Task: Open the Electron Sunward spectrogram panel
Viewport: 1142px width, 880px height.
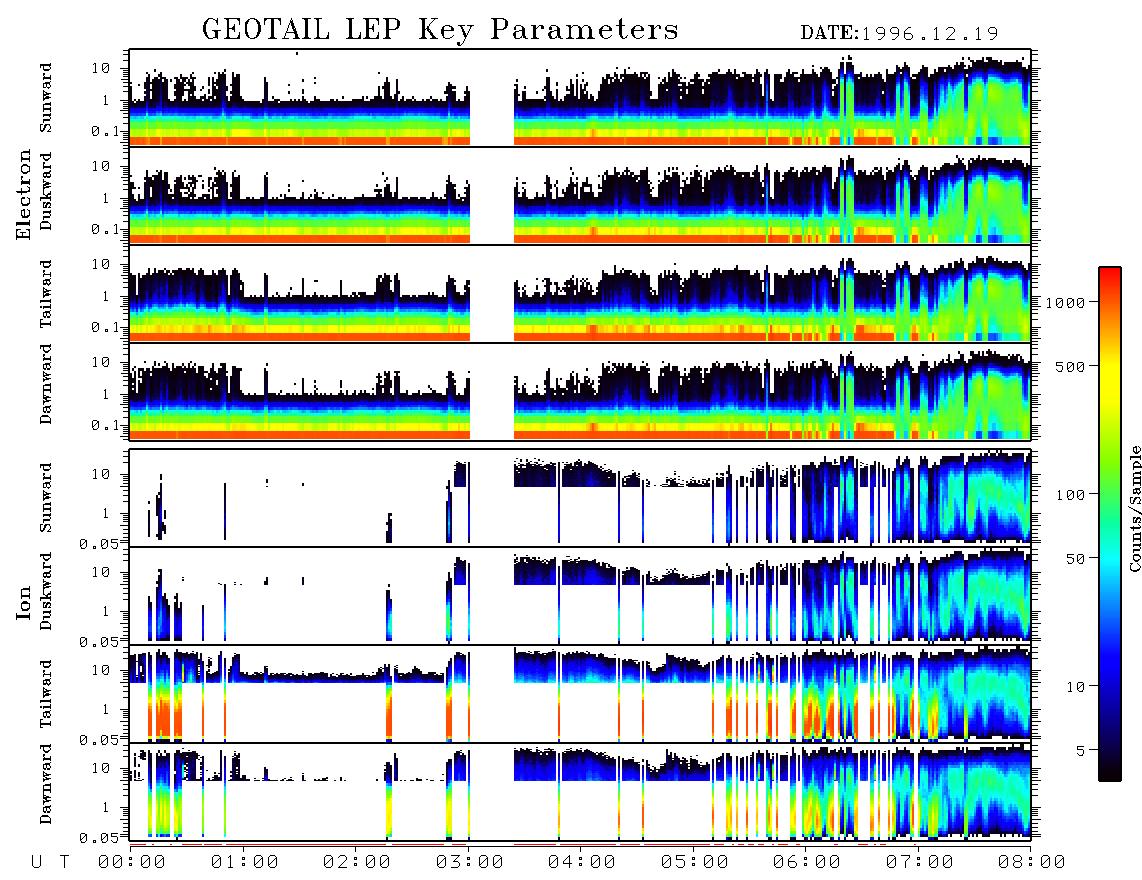Action: (x=580, y=98)
